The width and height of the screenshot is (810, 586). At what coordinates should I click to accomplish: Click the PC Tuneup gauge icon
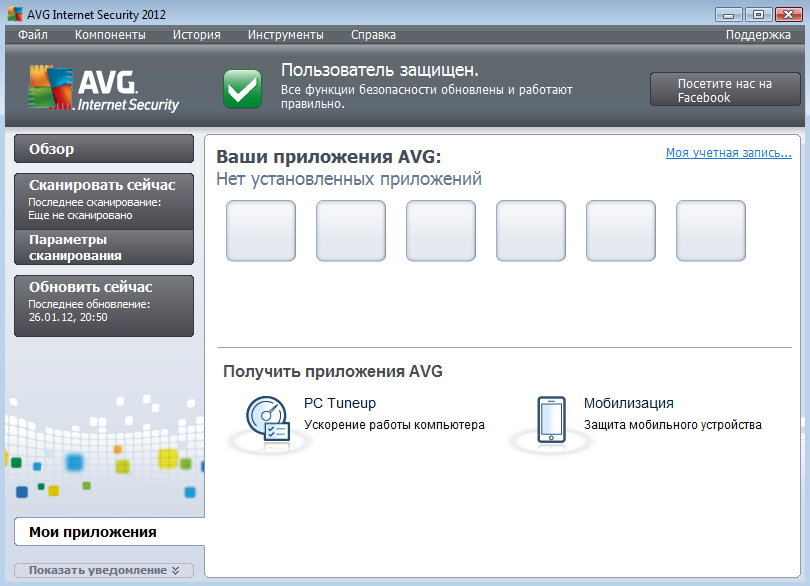[x=268, y=419]
